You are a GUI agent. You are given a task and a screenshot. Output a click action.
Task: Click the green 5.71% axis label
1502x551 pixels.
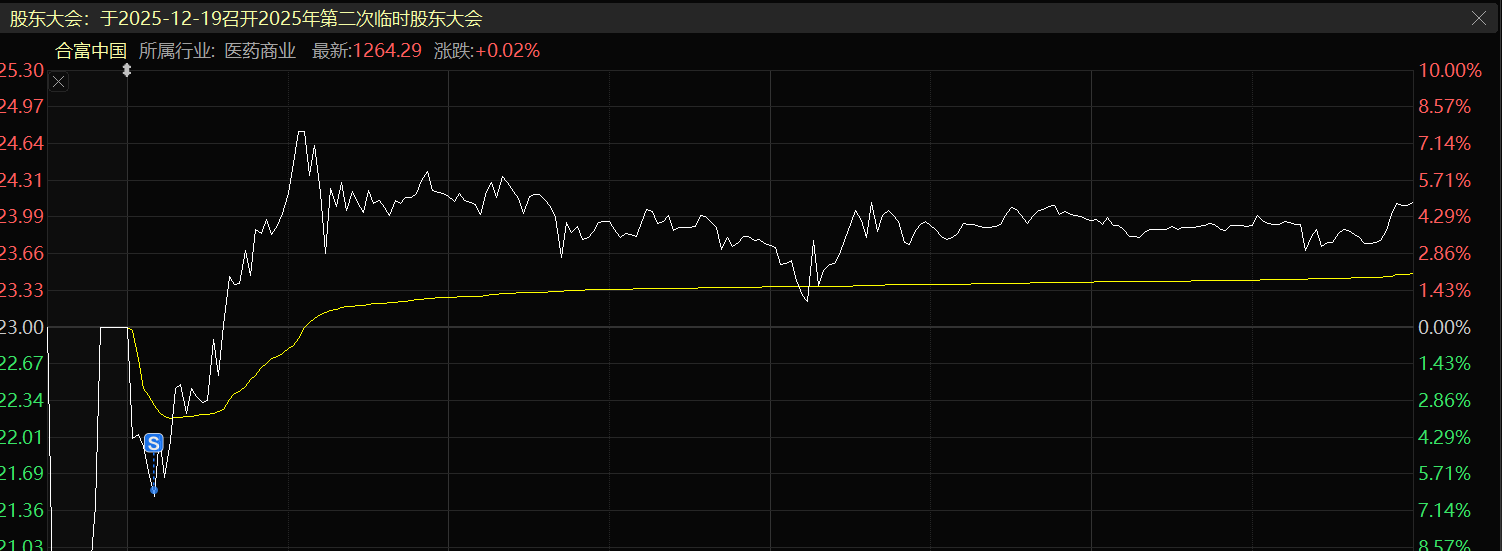(x=1445, y=473)
